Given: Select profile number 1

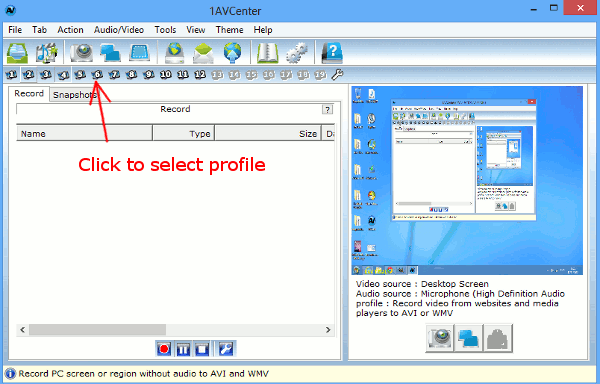Looking at the screenshot, I should point(11,74).
